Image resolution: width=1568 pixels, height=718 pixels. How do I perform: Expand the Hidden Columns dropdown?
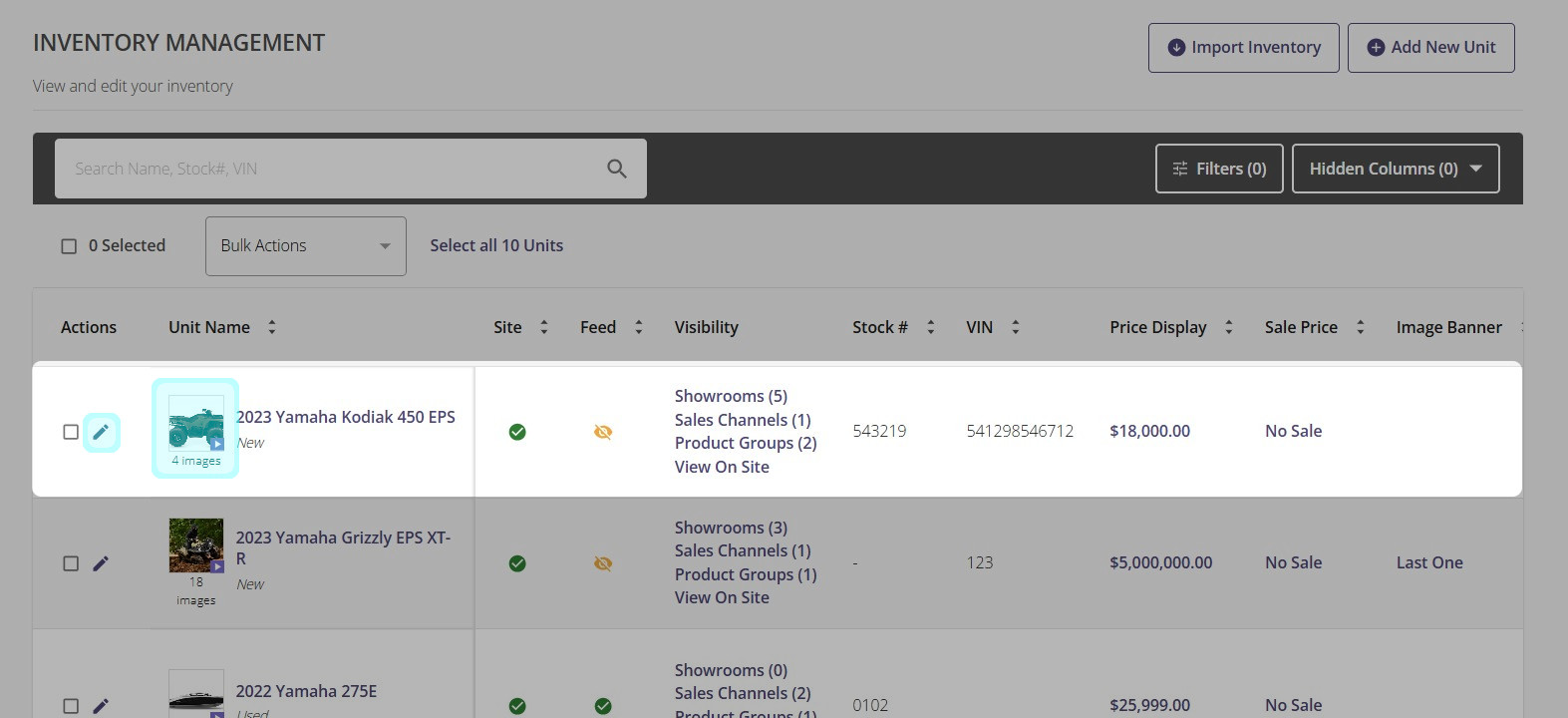click(1396, 169)
